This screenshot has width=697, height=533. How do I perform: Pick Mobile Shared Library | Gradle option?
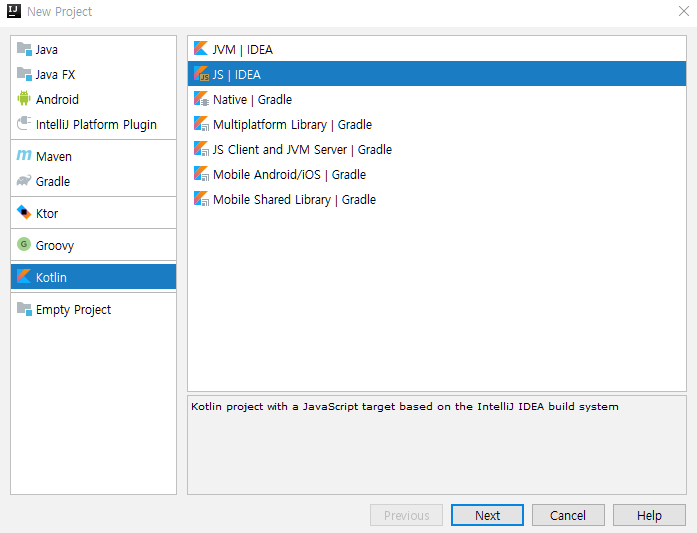(x=294, y=199)
